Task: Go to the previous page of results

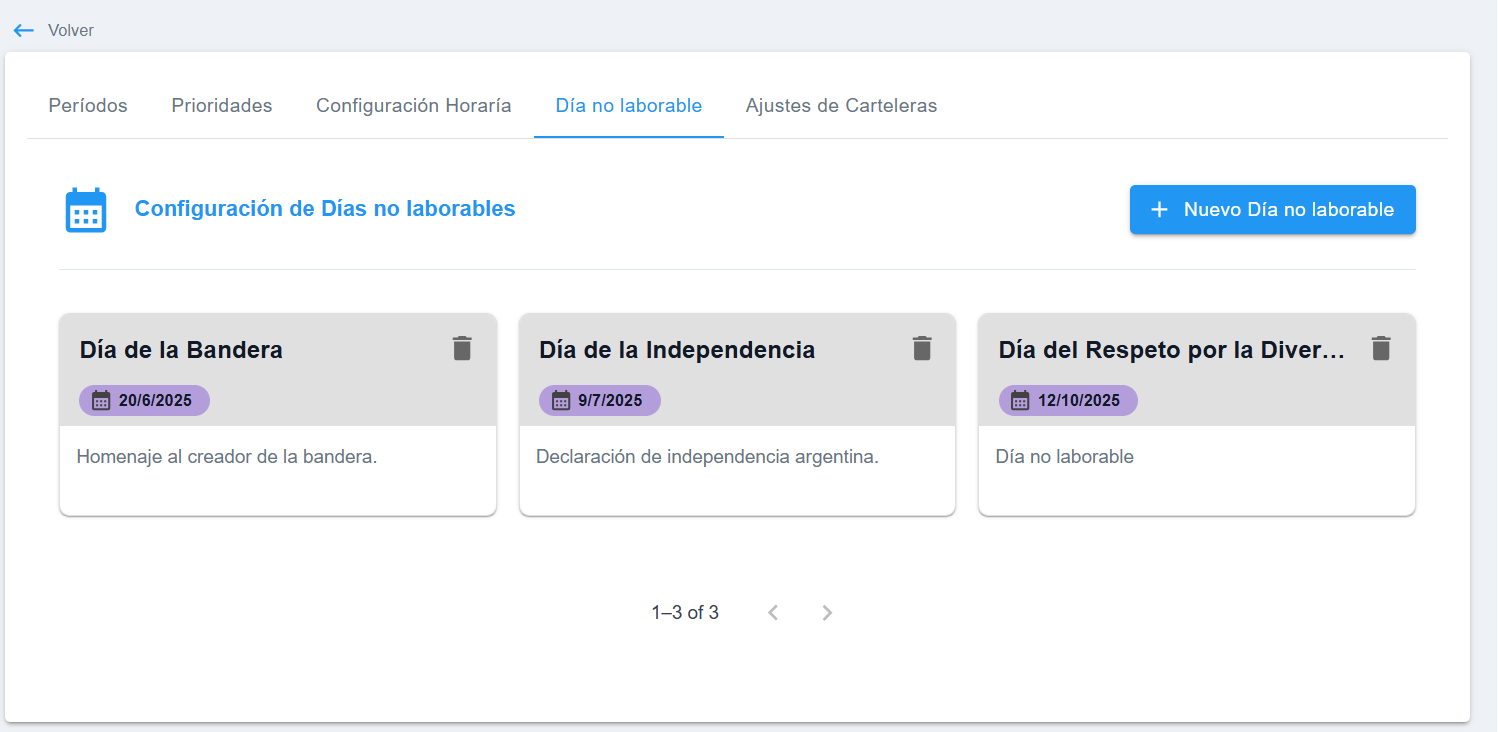Action: 773,613
